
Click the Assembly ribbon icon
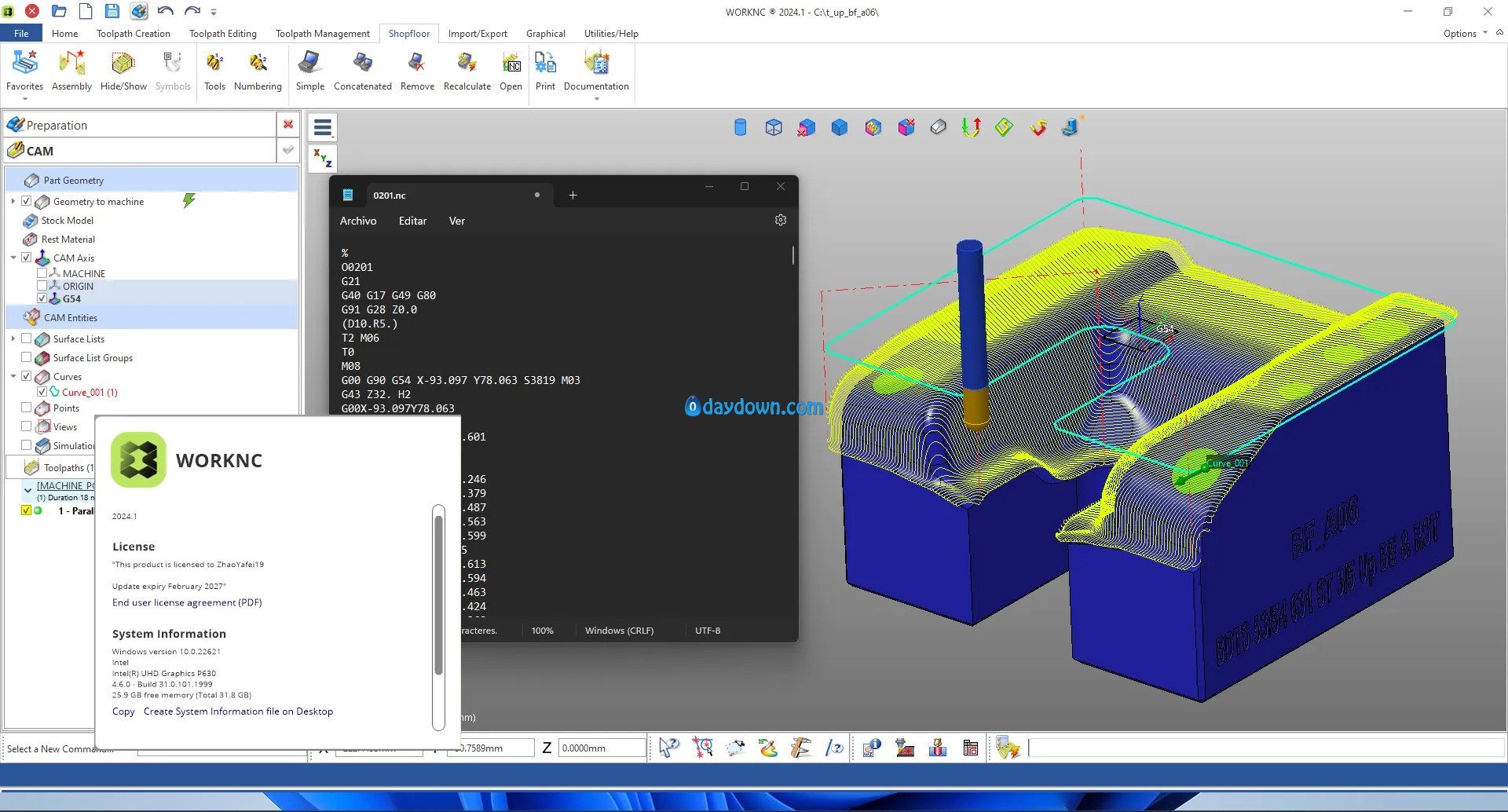tap(71, 71)
